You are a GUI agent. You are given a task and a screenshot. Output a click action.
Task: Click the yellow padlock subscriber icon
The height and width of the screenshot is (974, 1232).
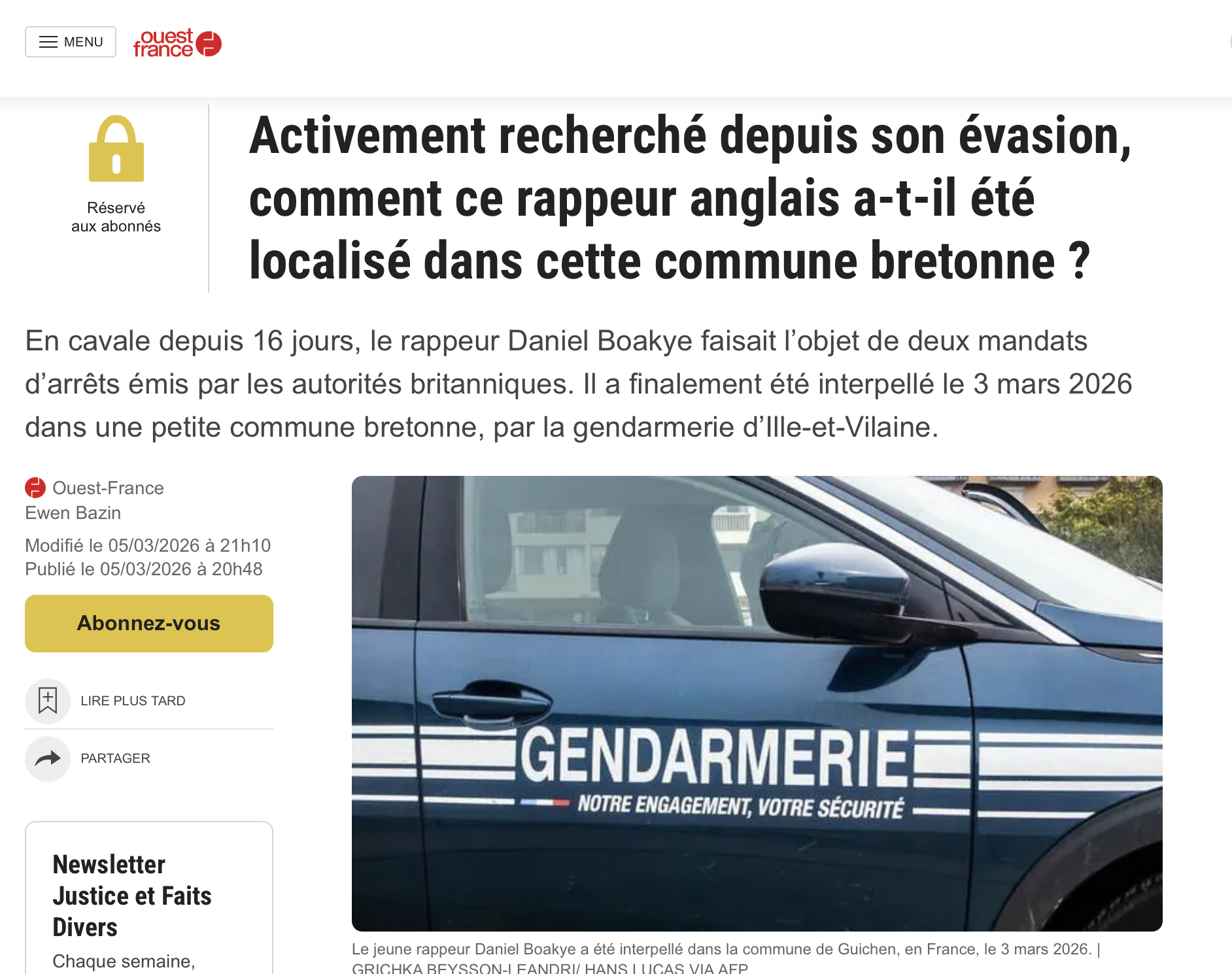click(x=116, y=148)
